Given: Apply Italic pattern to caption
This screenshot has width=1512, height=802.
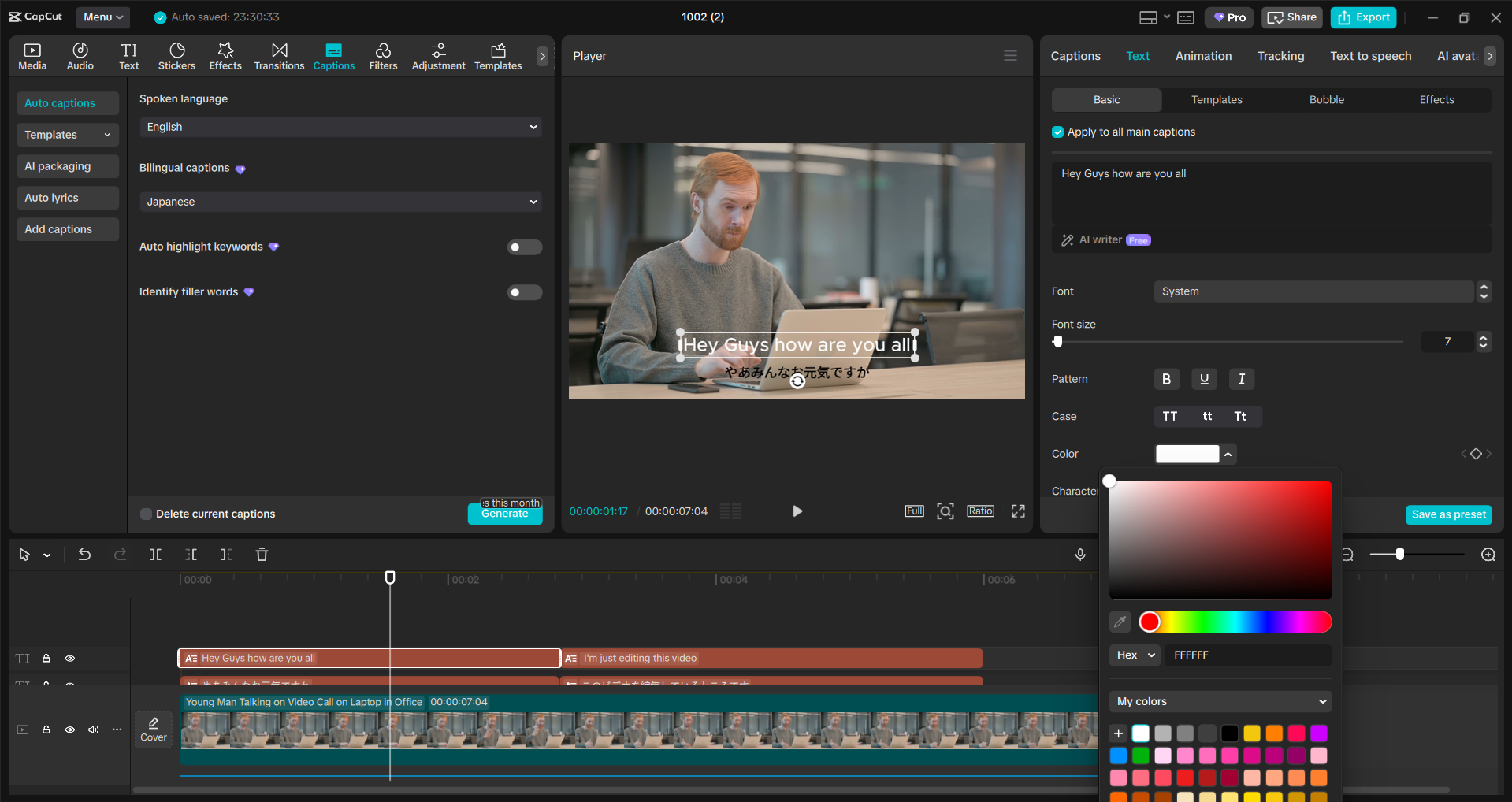Looking at the screenshot, I should point(1242,379).
